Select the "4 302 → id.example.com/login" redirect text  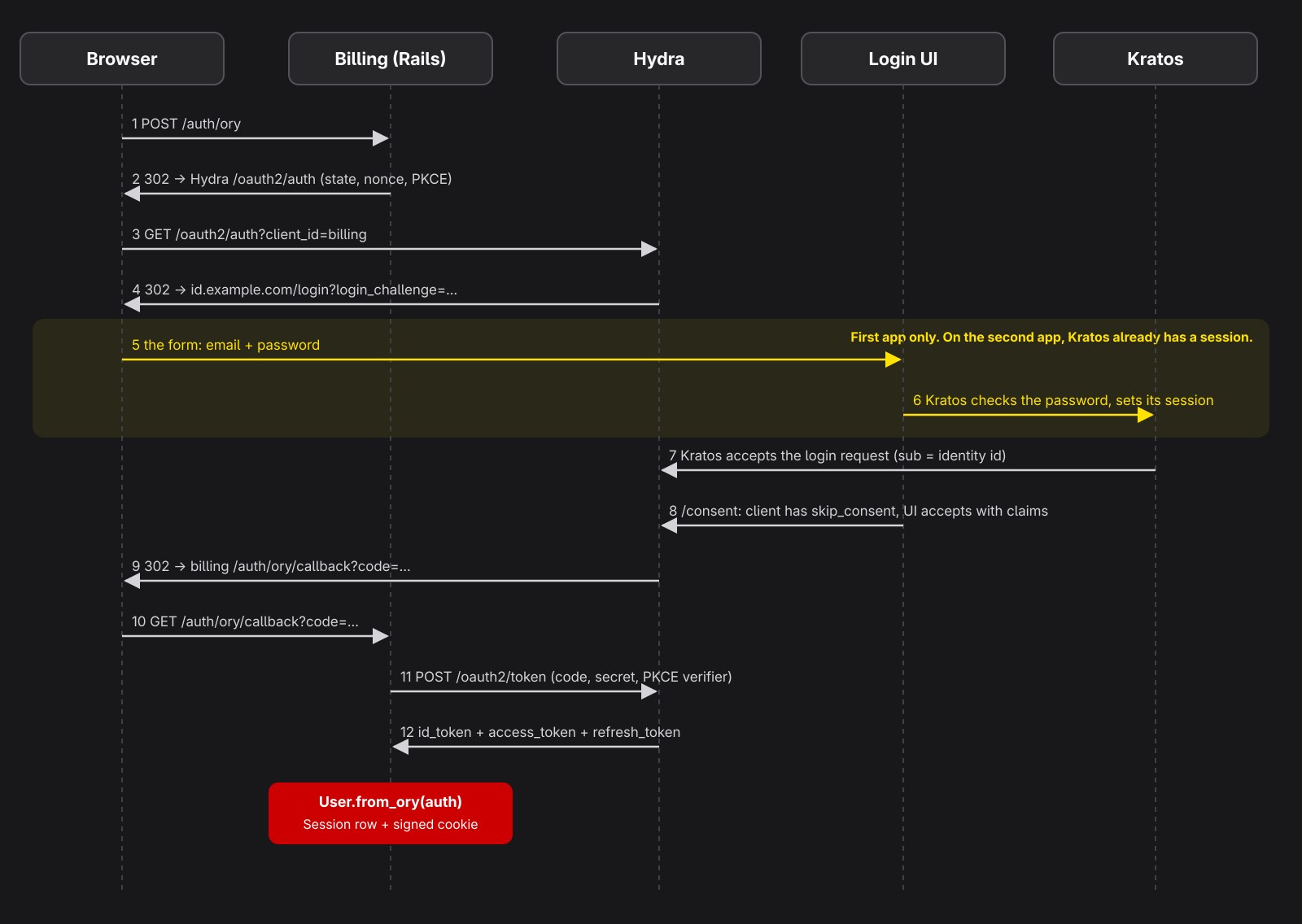click(x=295, y=290)
